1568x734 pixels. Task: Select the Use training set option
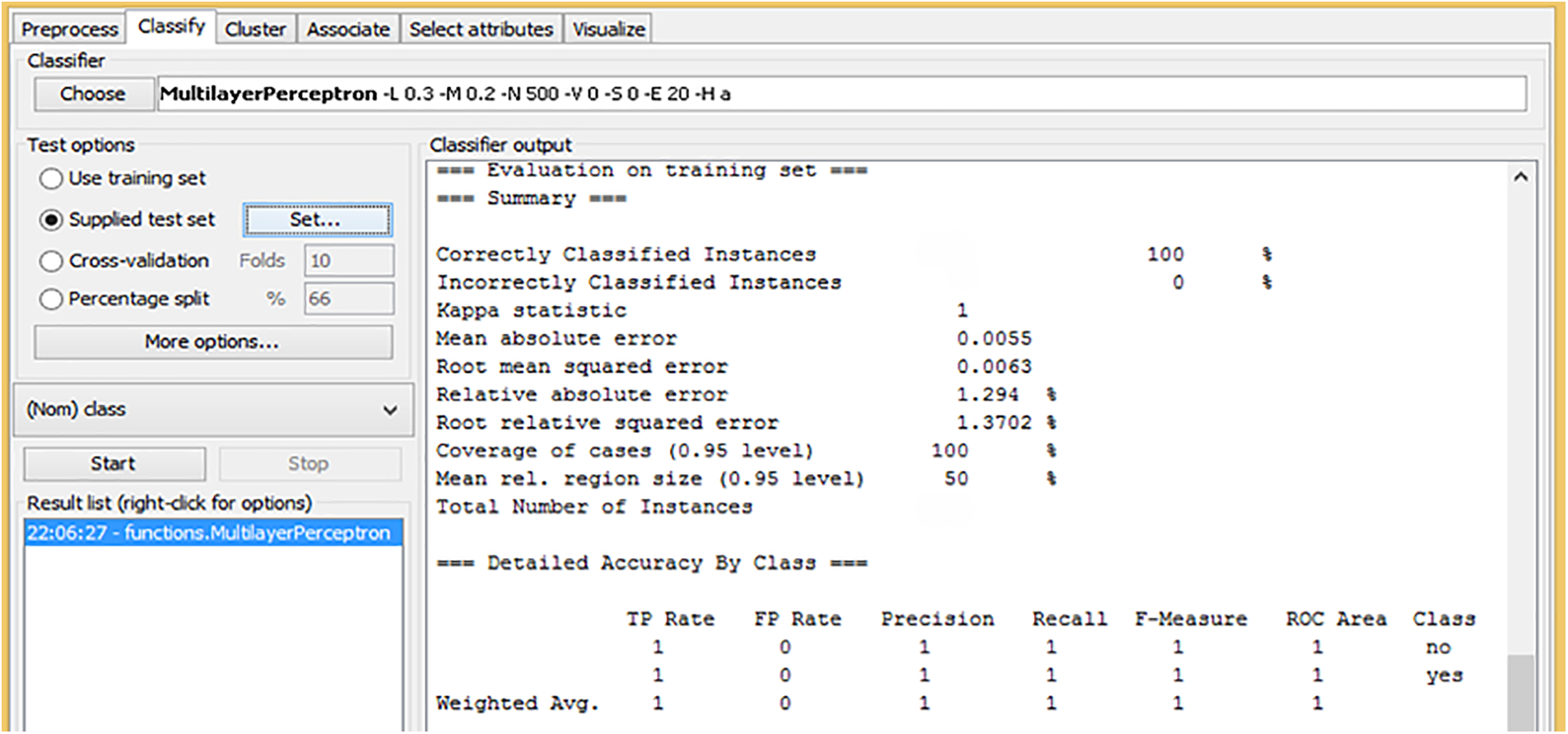tap(51, 179)
